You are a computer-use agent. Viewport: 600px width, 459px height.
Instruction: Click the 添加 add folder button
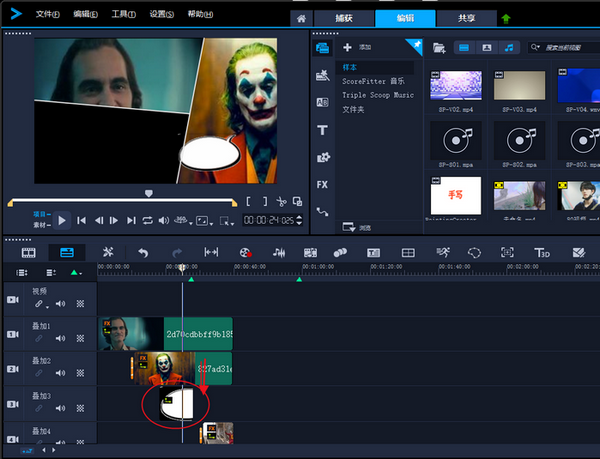tap(355, 47)
